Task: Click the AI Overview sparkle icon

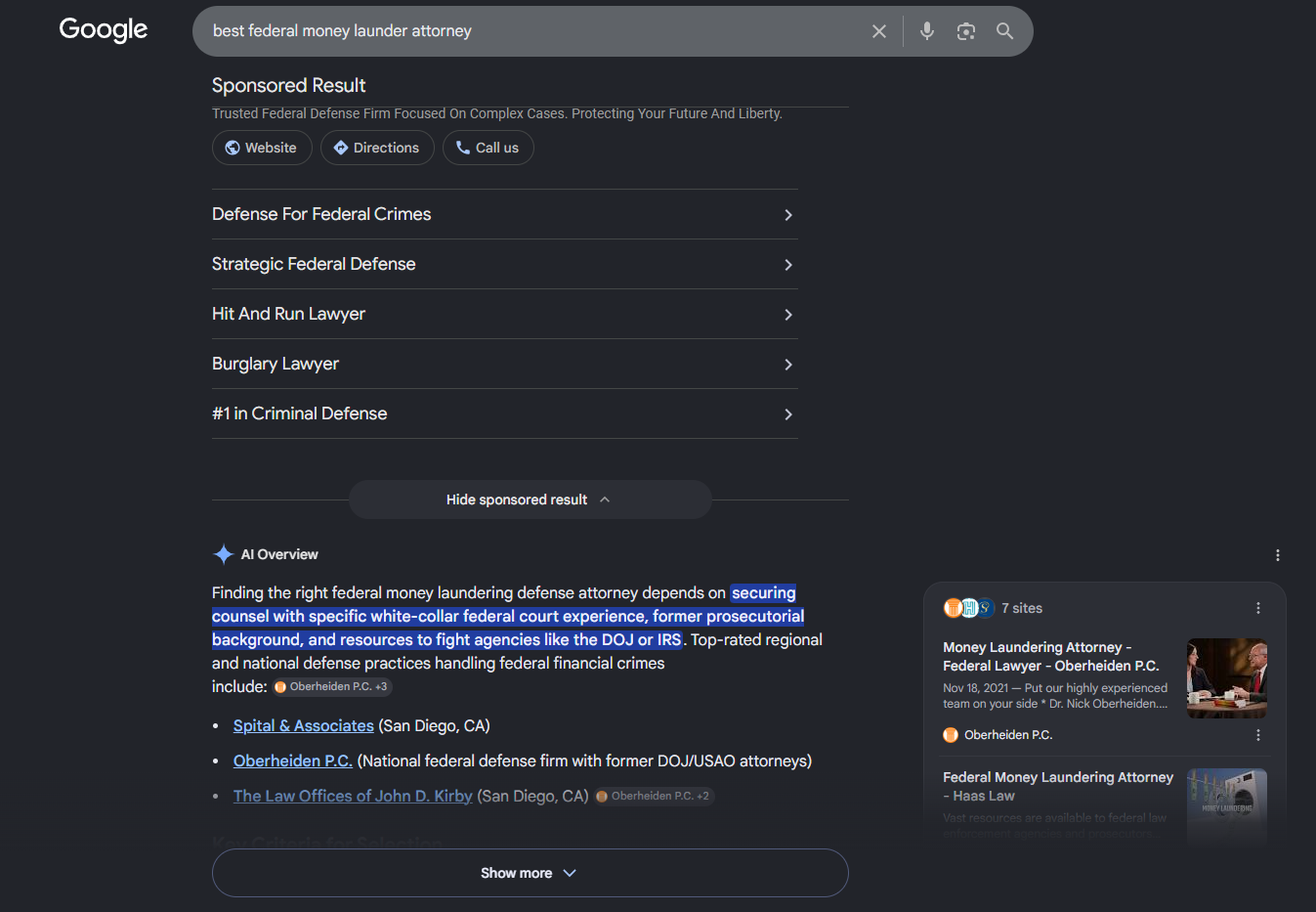Action: (223, 554)
